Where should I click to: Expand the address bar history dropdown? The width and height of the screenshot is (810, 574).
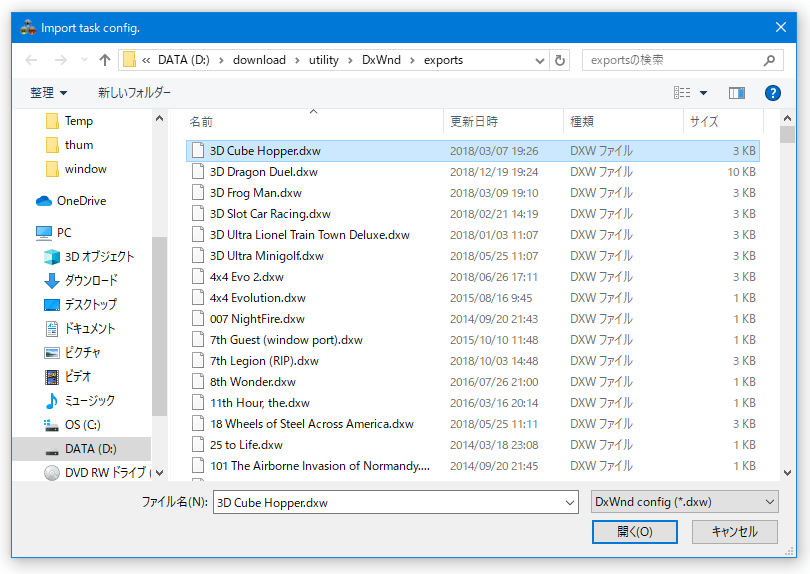[540, 60]
